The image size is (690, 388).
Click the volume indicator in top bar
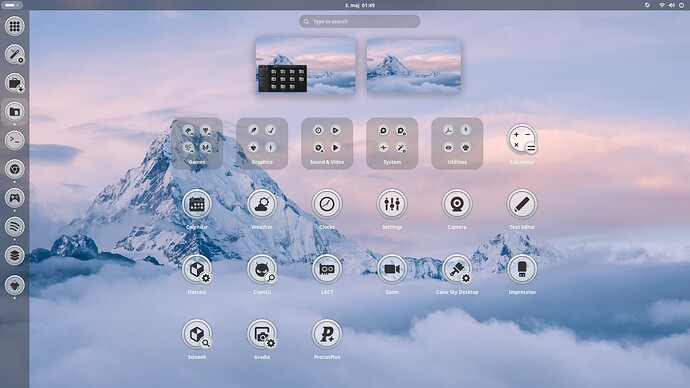pos(672,5)
